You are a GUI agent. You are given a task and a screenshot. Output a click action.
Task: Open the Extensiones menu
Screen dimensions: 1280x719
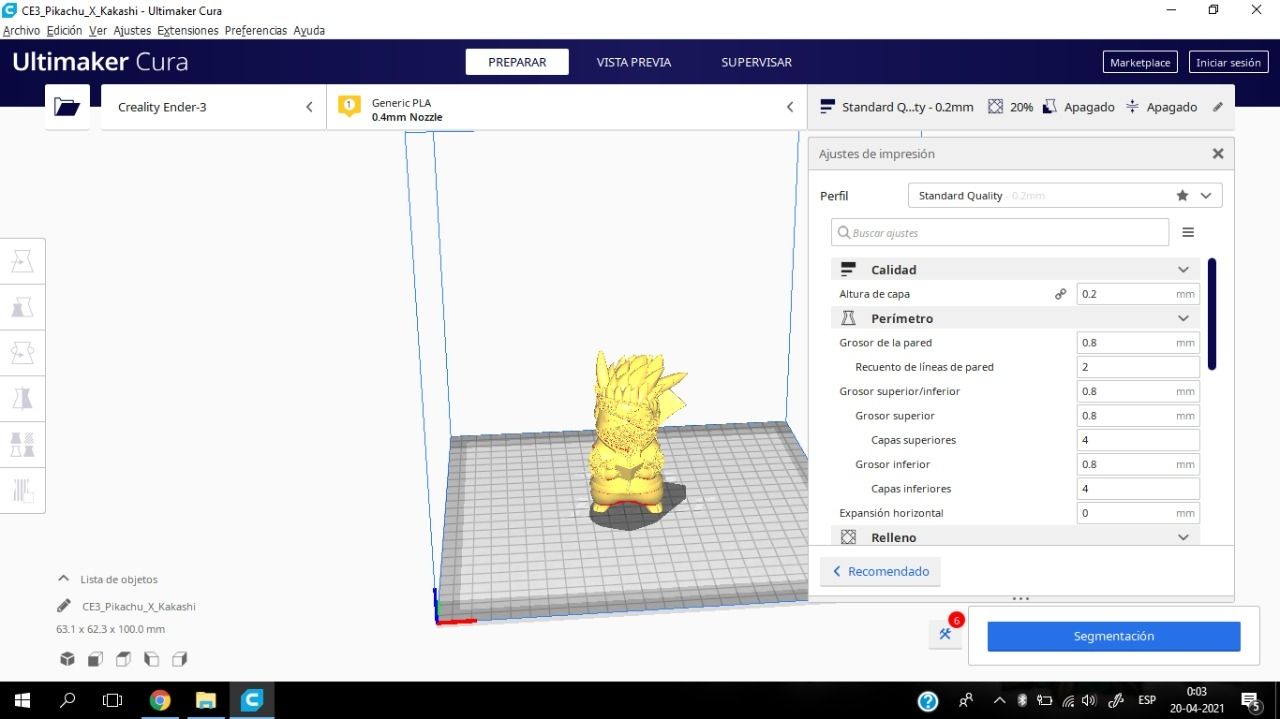(x=188, y=30)
